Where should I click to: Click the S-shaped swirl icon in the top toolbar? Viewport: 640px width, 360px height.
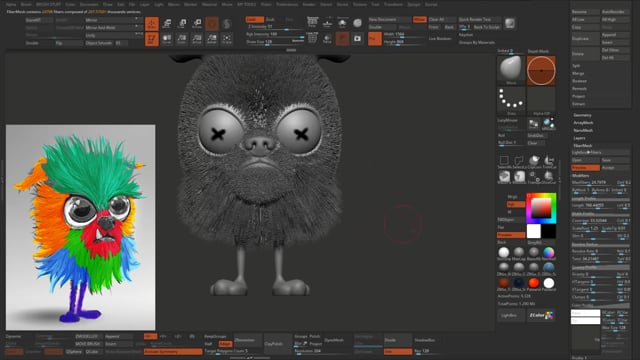coord(227,24)
